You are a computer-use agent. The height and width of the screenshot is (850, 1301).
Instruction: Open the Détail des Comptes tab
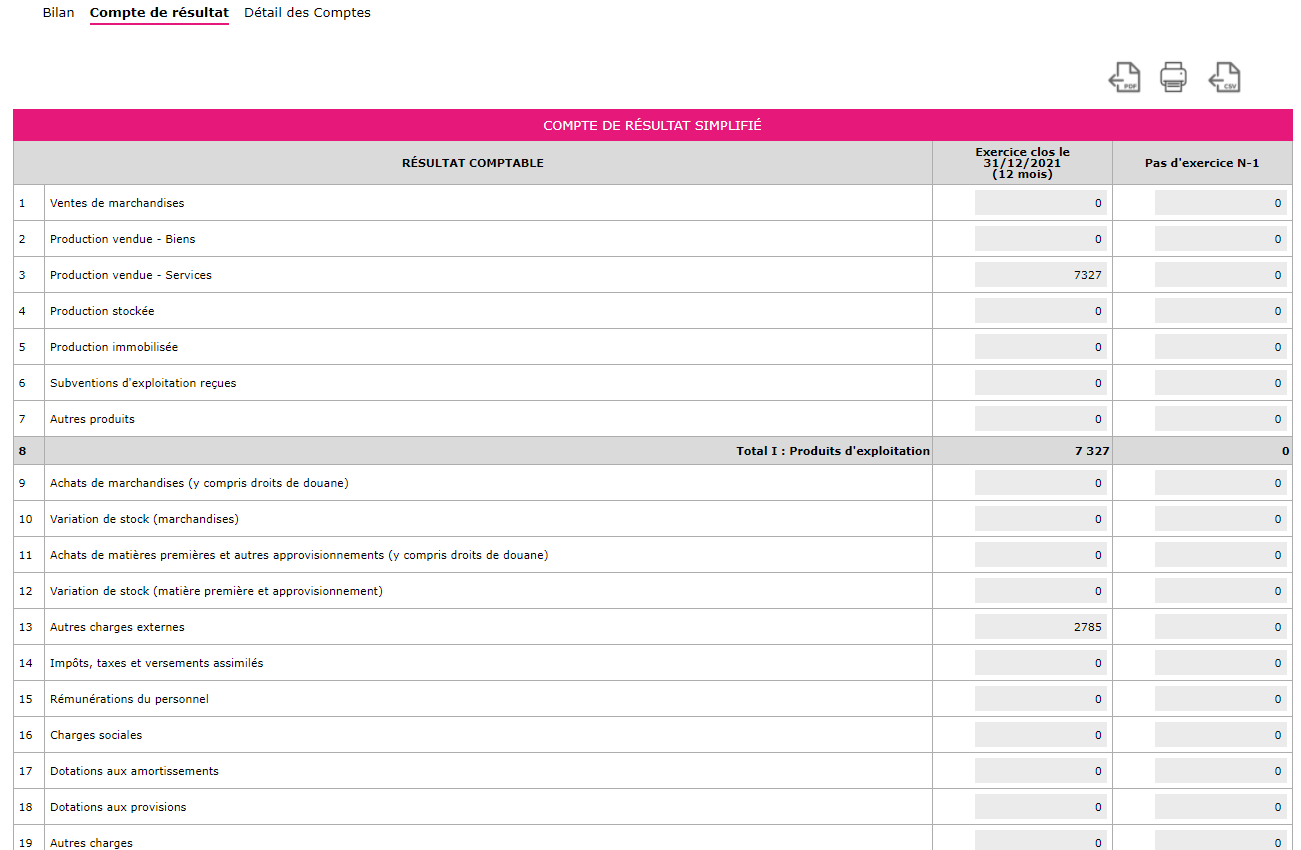[307, 13]
